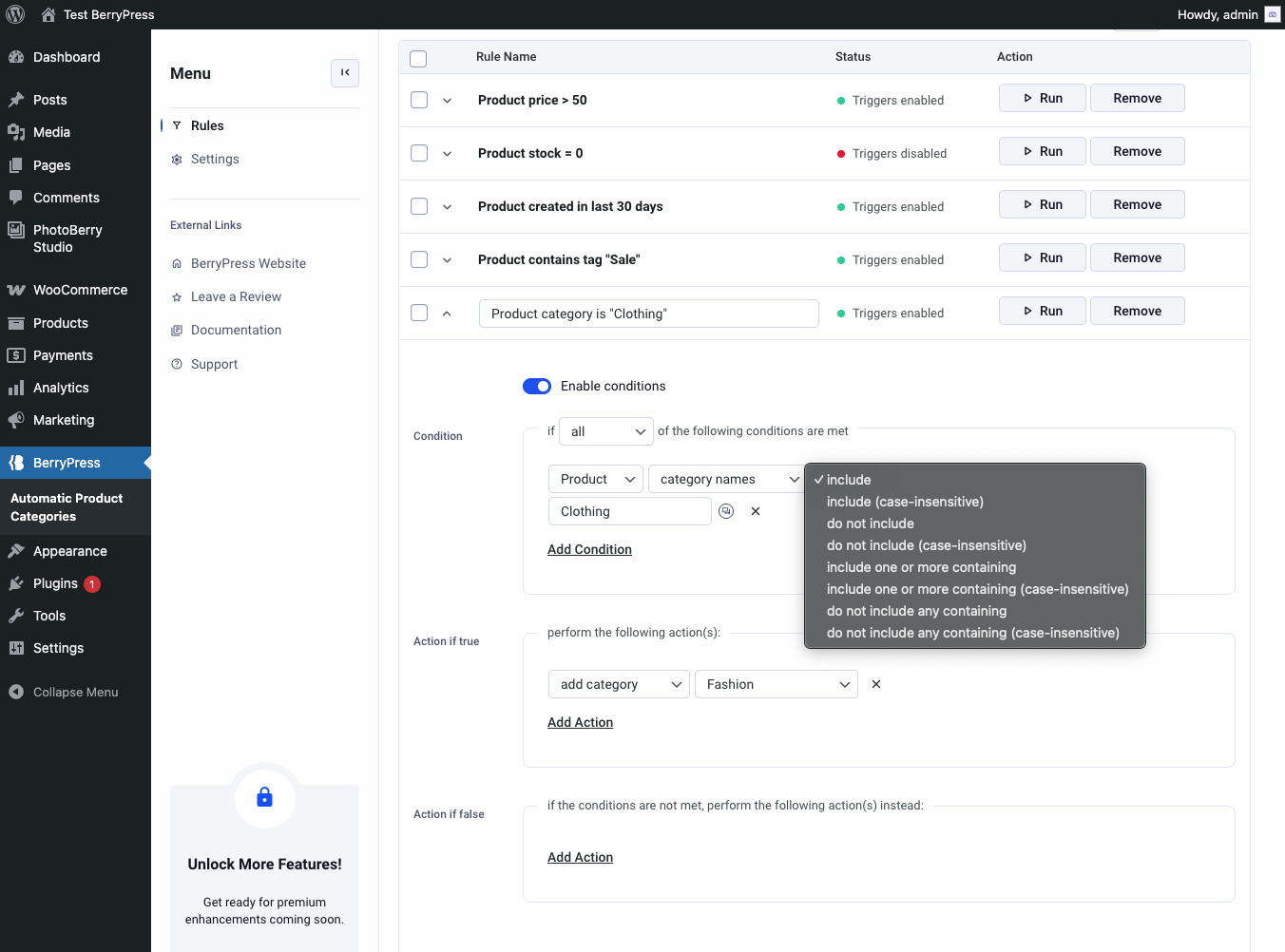Click the Pages icon in sidebar
Image resolution: width=1285 pixels, height=952 pixels.
16,165
